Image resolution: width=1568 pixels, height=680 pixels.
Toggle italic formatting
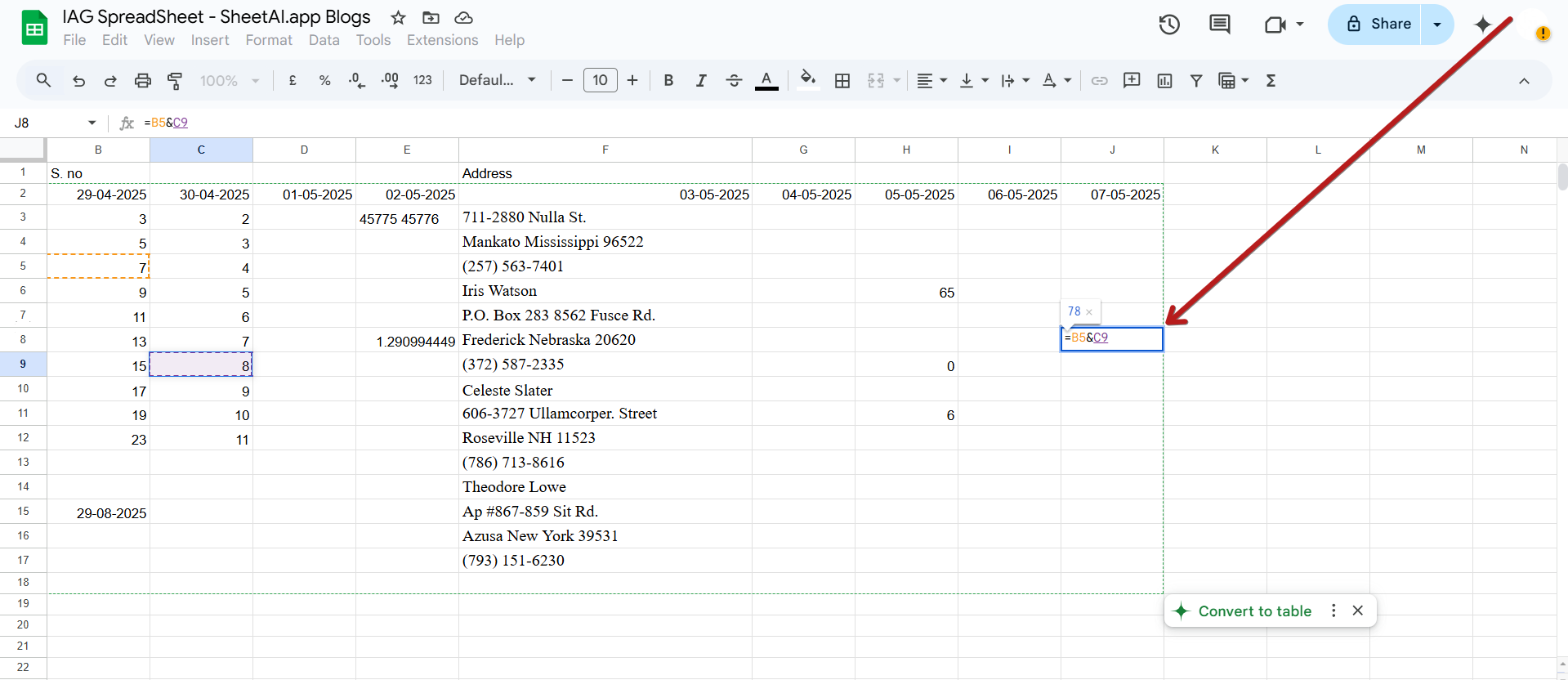pos(701,80)
